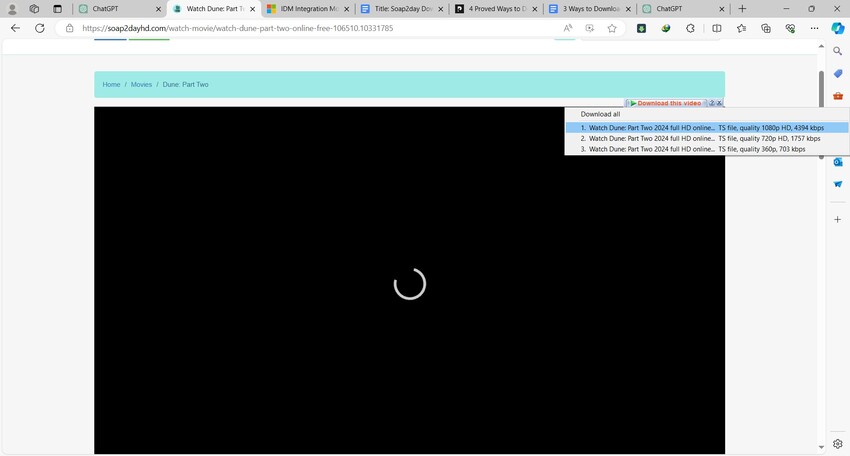
Task: Open the sidebar Shopping tag
Action: (838, 73)
